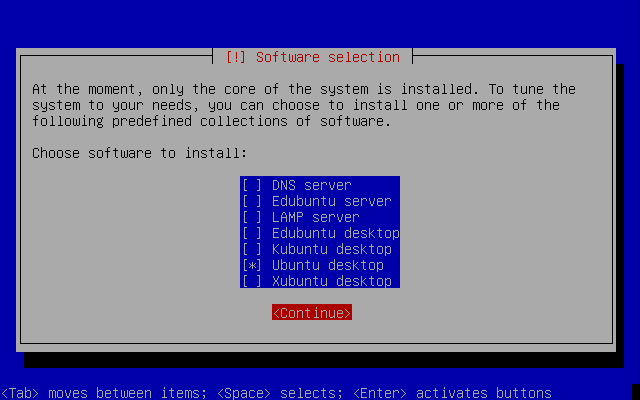Enable the Edubuntu server option
The width and height of the screenshot is (640, 400).
252,201
